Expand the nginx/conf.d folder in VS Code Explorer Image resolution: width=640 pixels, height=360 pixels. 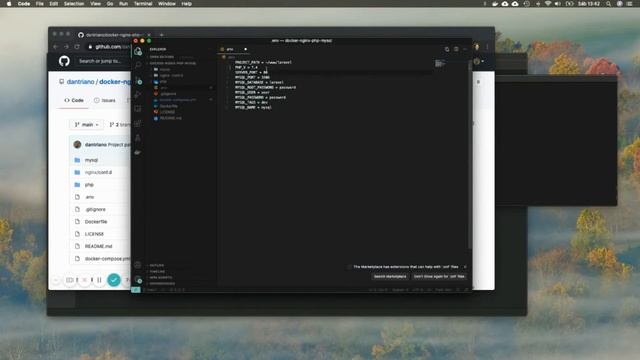pyautogui.click(x=171, y=76)
